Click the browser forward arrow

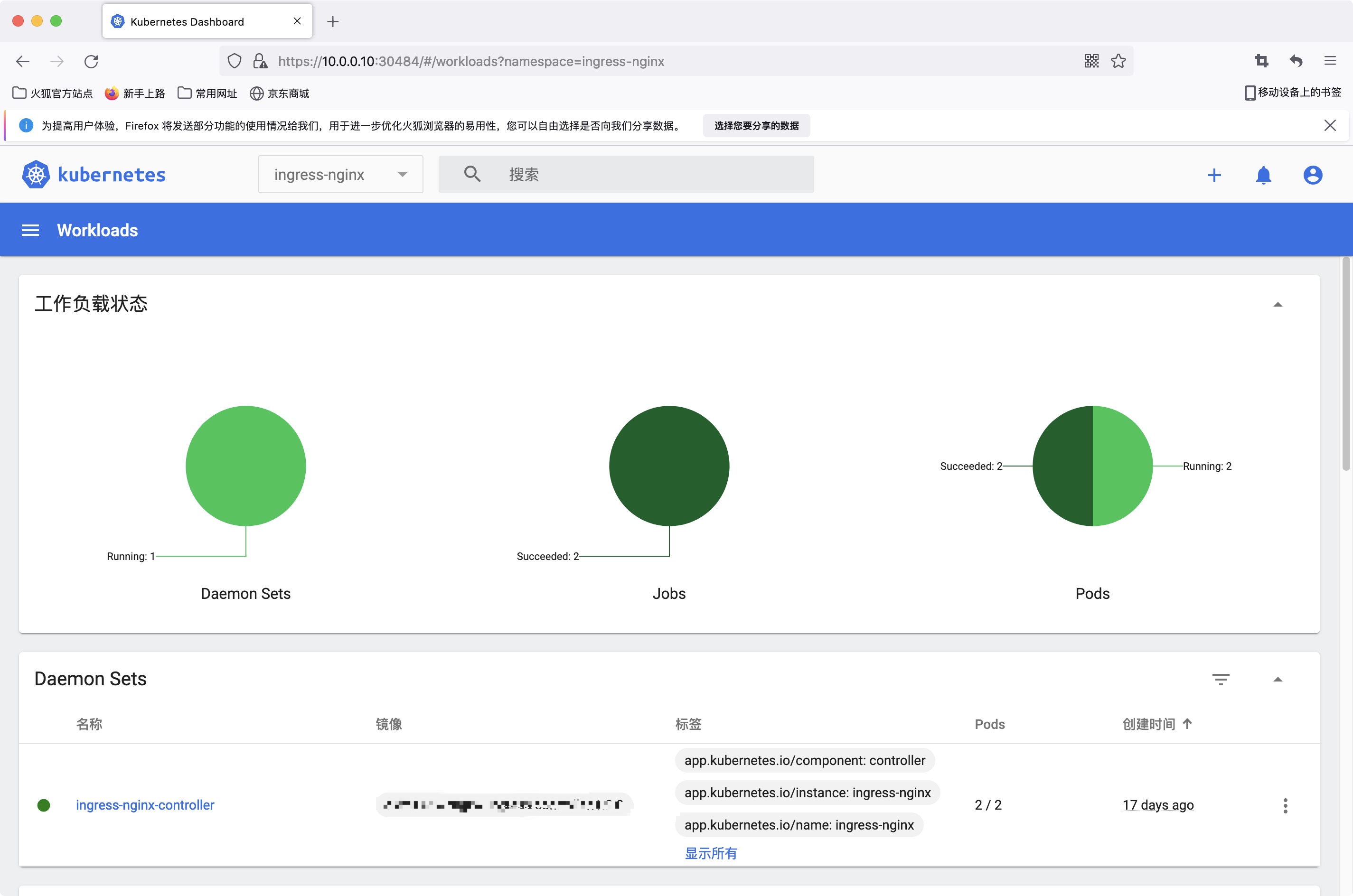tap(57, 61)
